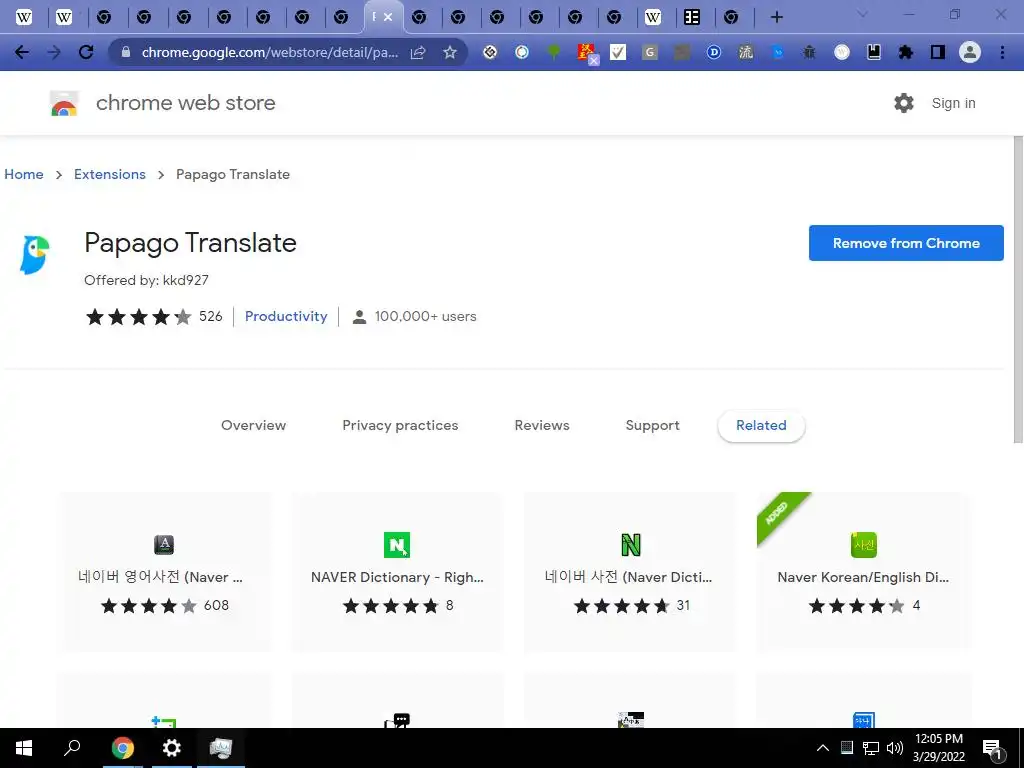Screen dimensions: 1024x768
Task: Open the 流 character extension icon
Action: pos(745,52)
